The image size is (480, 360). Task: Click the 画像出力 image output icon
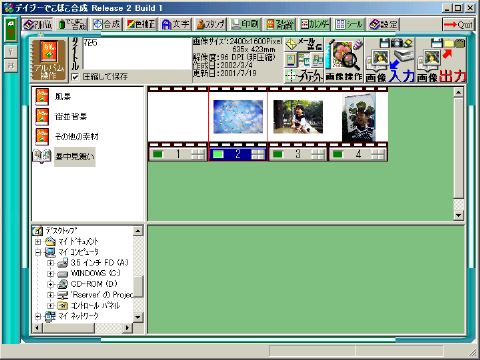point(441,60)
